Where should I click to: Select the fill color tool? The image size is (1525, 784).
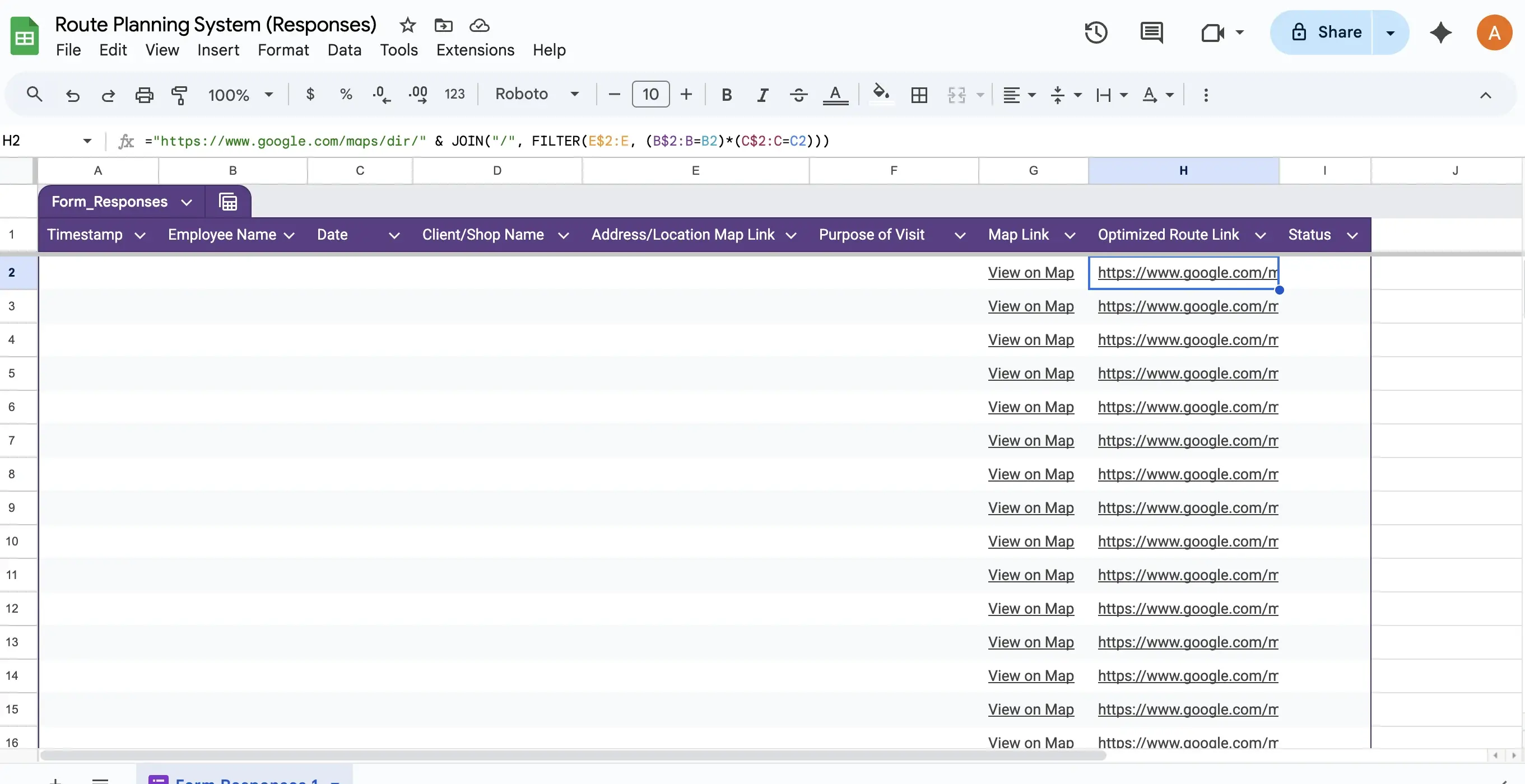click(881, 95)
